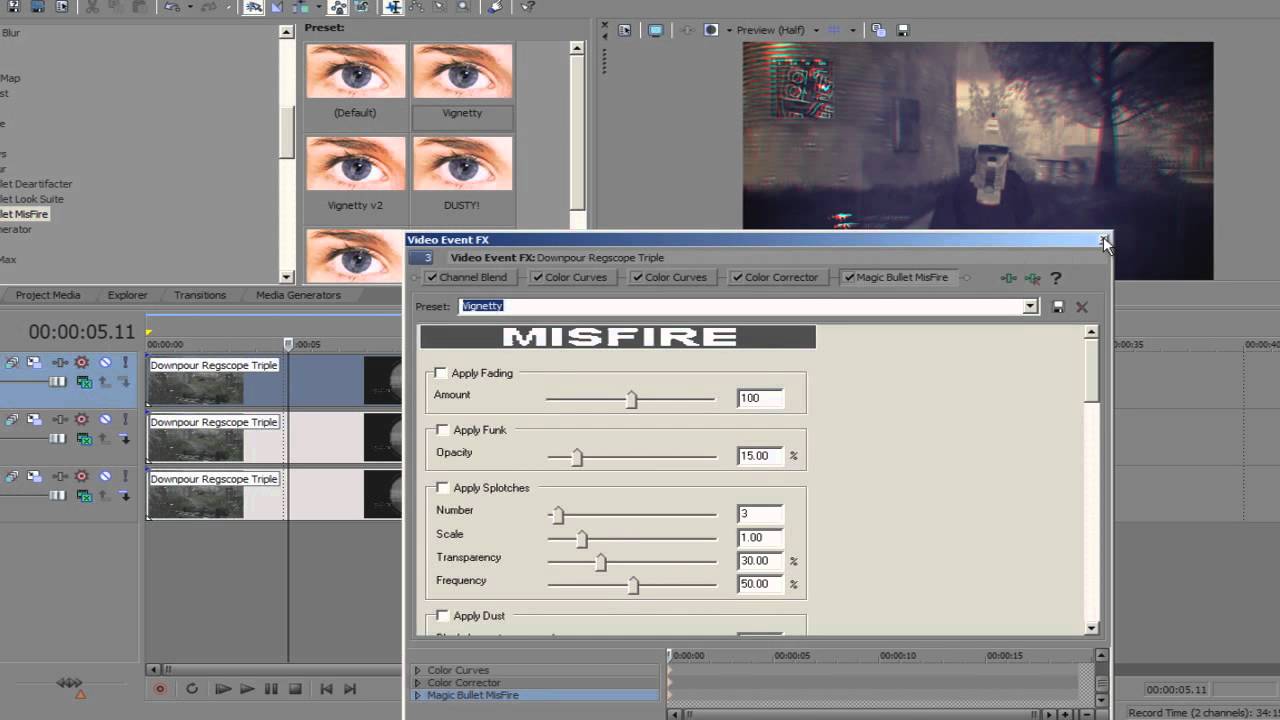
Task: Toggle Automatic Crossfades toolbar icon
Action: [277, 7]
